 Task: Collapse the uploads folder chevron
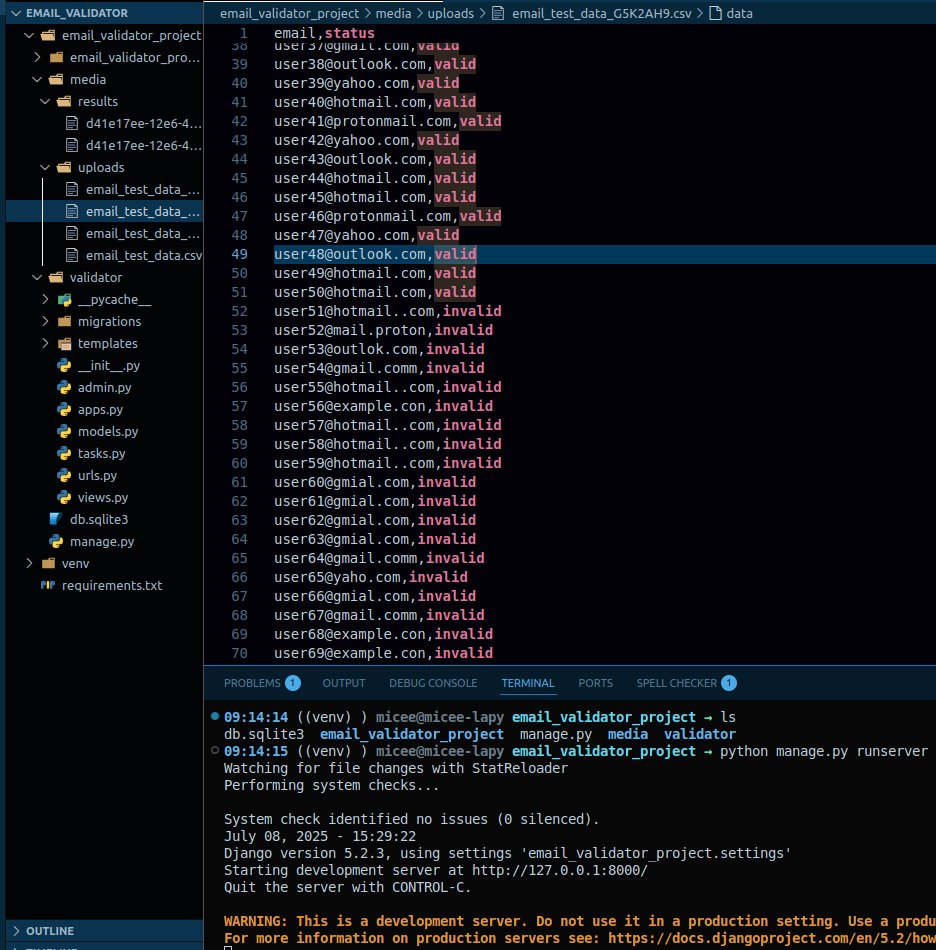point(45,167)
